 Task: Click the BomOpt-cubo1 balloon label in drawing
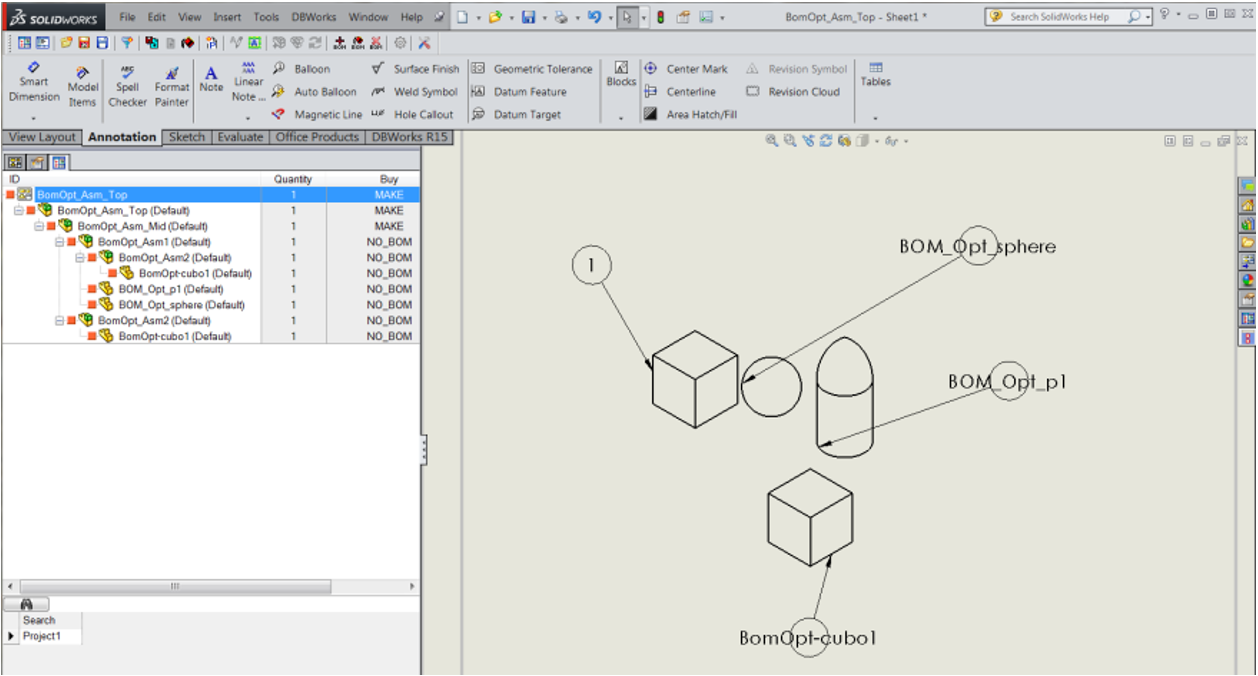(808, 637)
